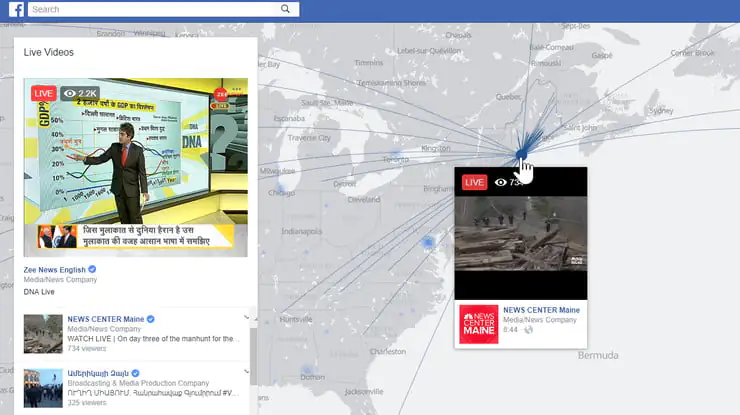
Task: Click the Armenian broadcaster list thumbnail
Action: tap(43, 388)
